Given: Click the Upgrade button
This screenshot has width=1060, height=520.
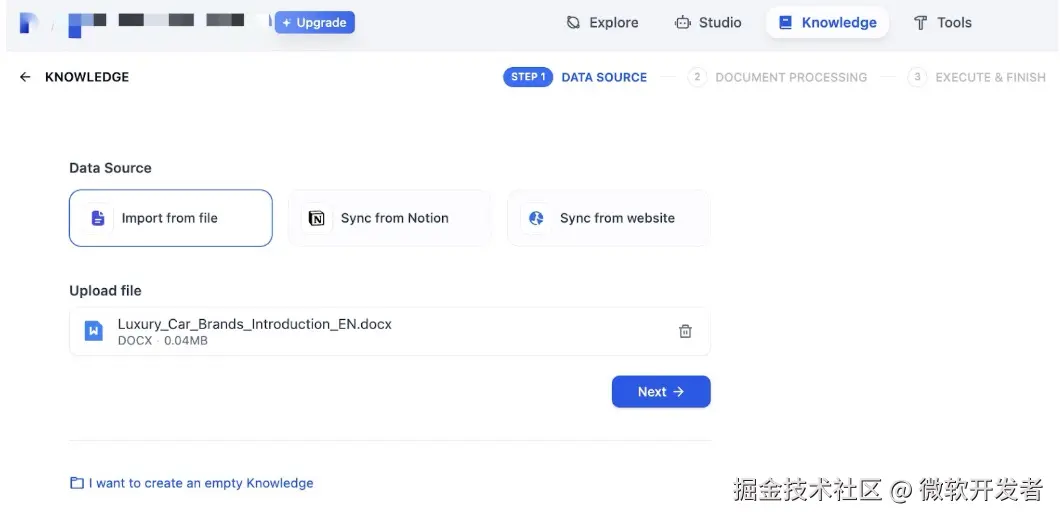Looking at the screenshot, I should 314,22.
